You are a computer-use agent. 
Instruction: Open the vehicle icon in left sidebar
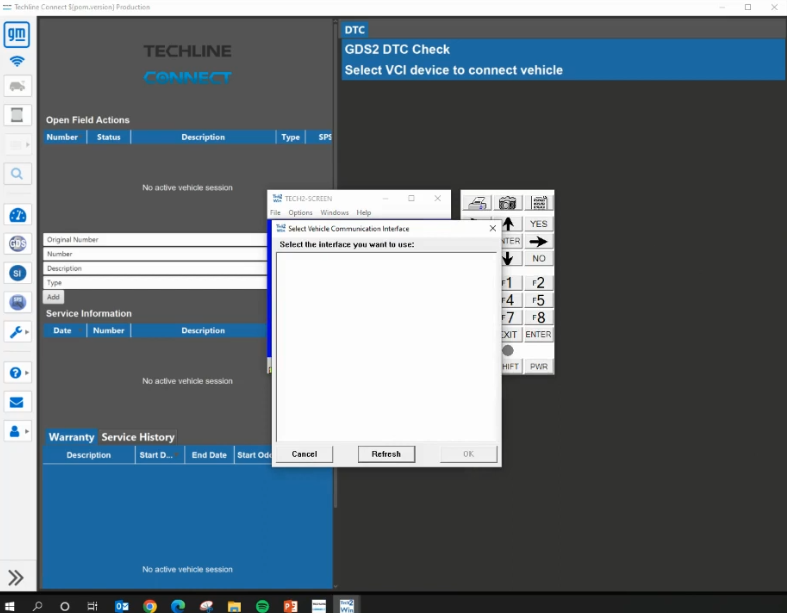point(17,86)
